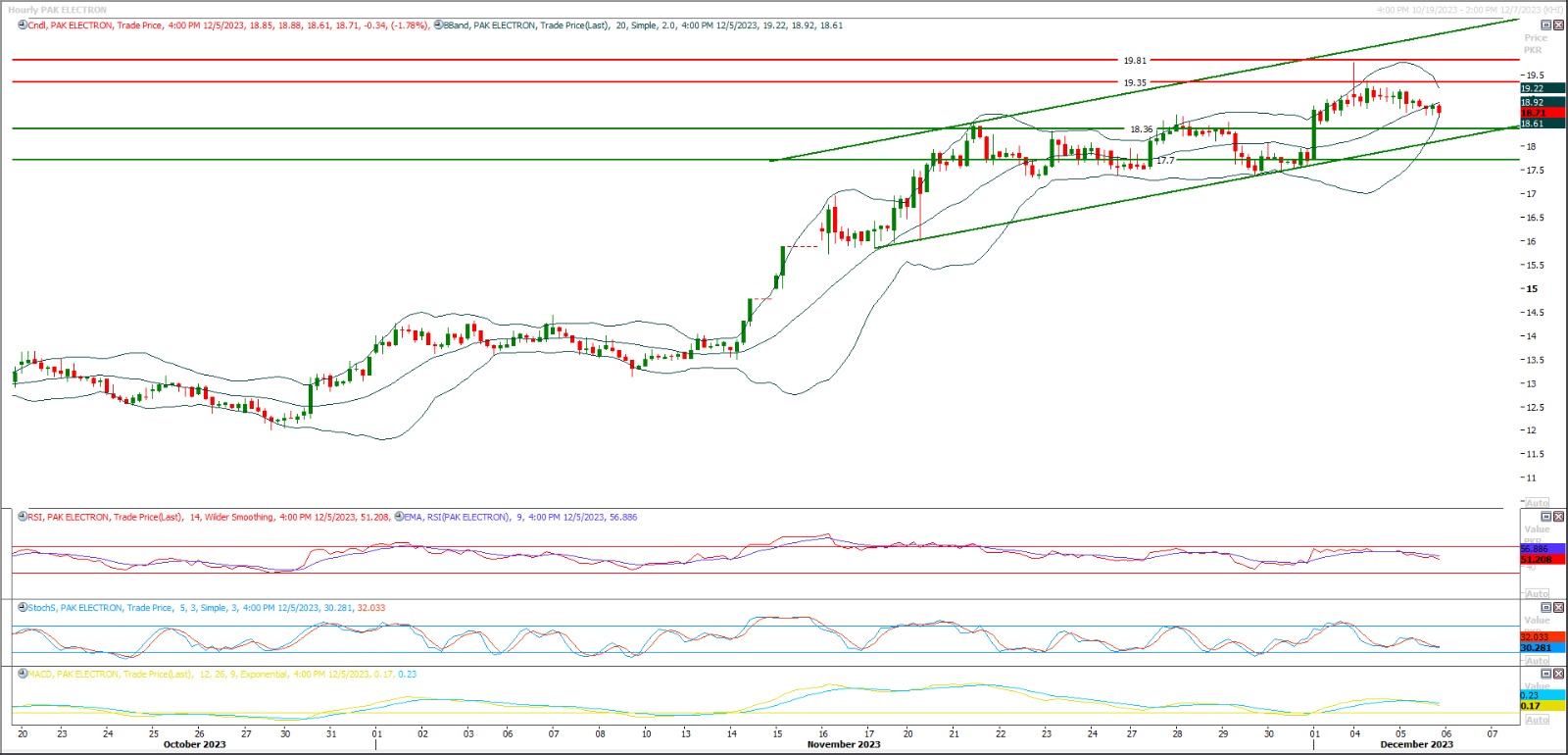
Task: Toggle Auto scaling on the price axis
Action: pyautogui.click(x=1537, y=503)
